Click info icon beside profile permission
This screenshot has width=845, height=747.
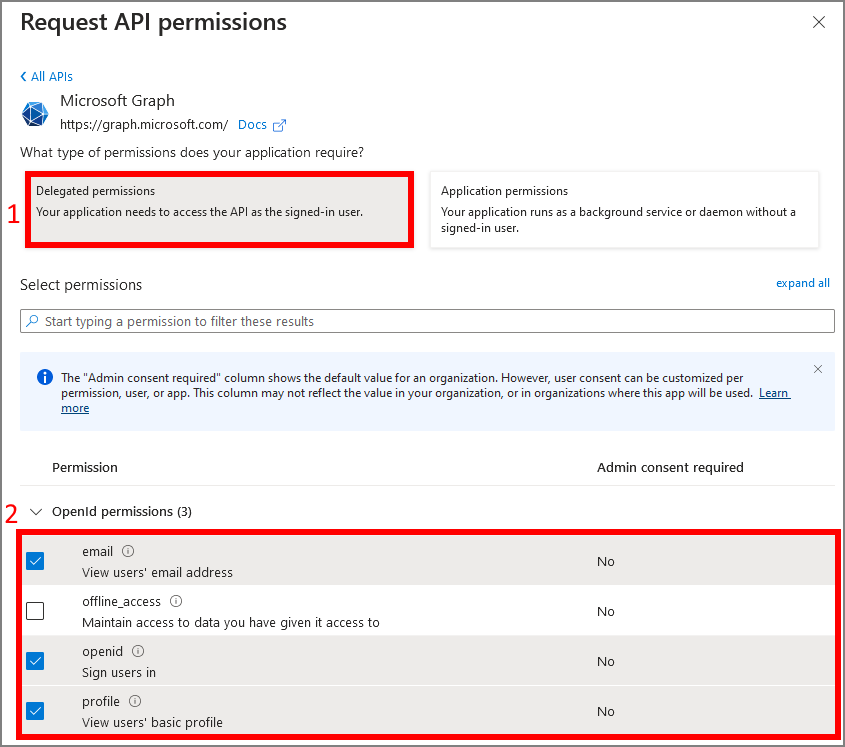coord(135,701)
